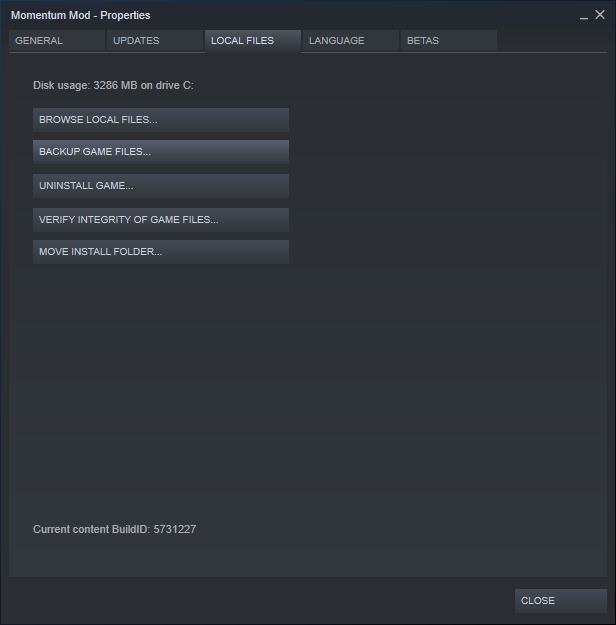The image size is (616, 625).
Task: Start Backup Game Files
Action: 161,151
